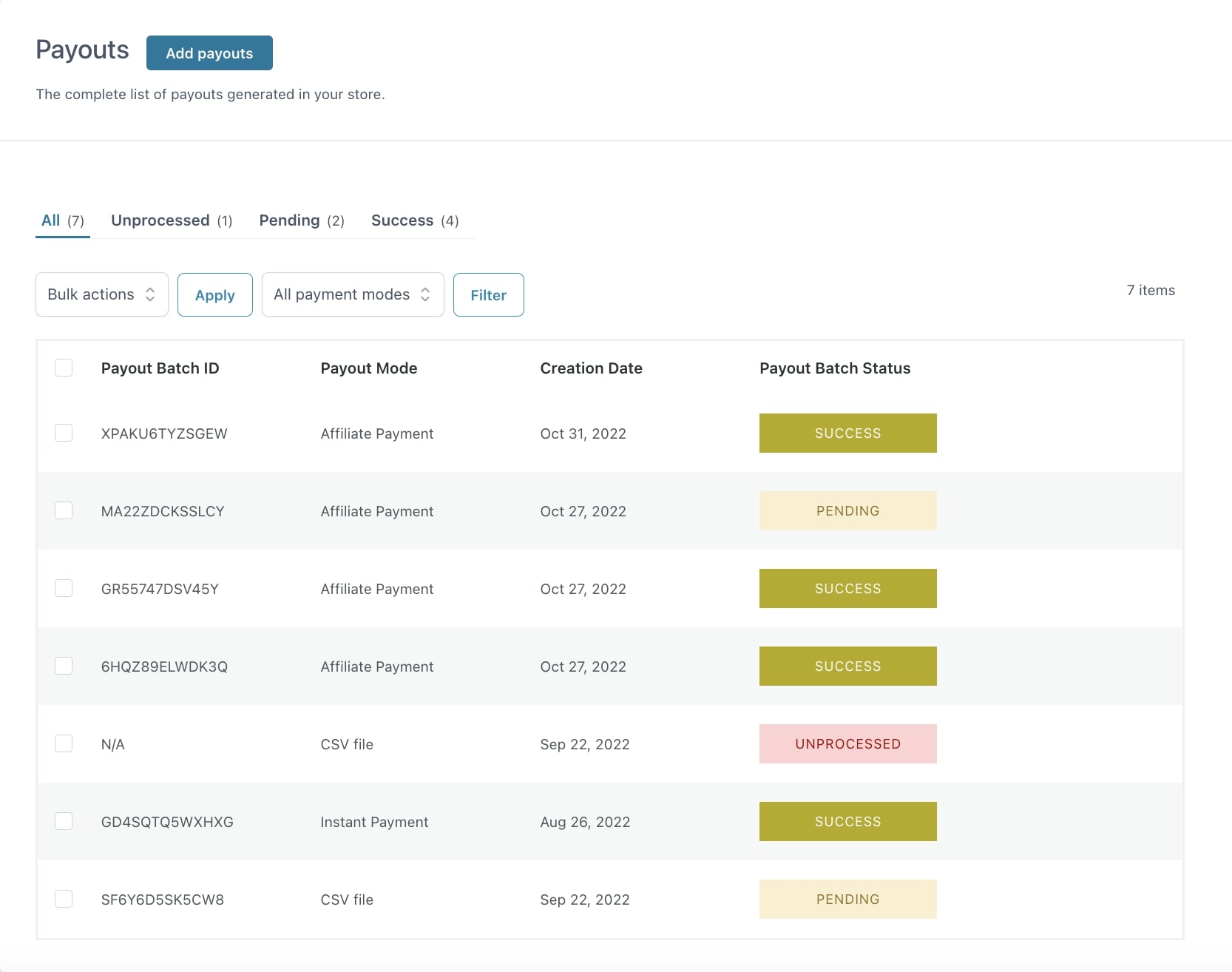Screen dimensions: 1232x972
Task: Check the N/A CSV file row checkbox
Action: click(64, 743)
